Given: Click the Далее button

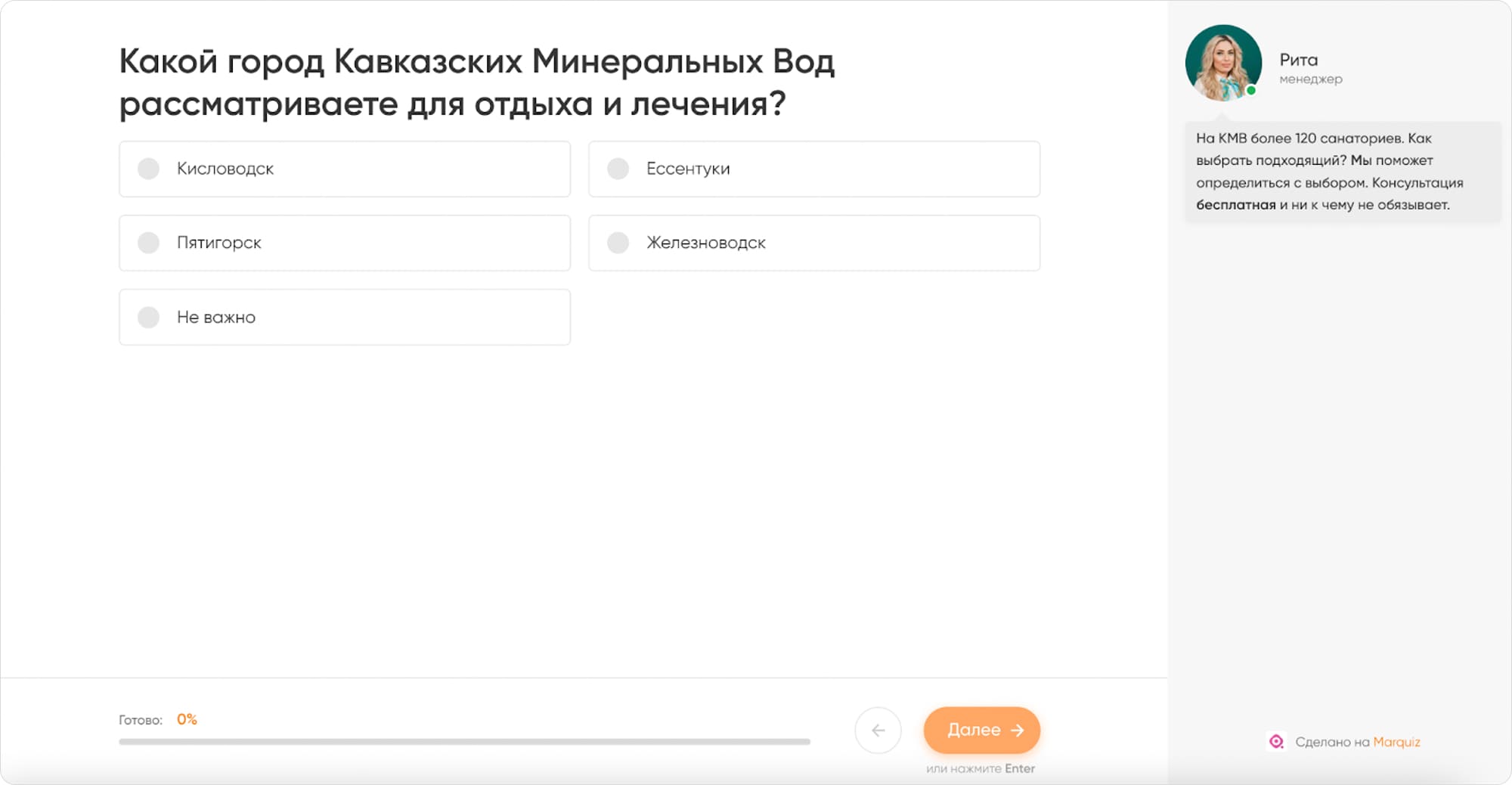Looking at the screenshot, I should tap(981, 730).
